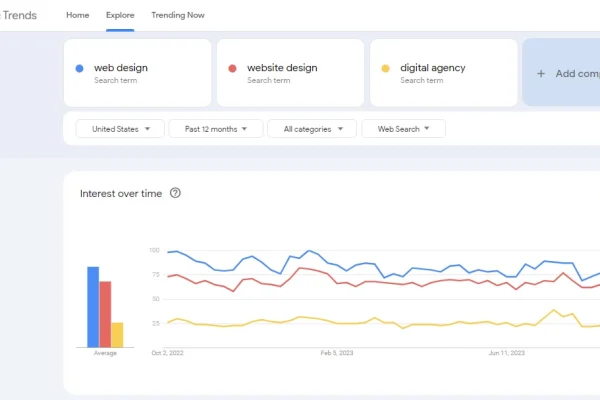Click Search term under digital agency
This screenshot has width=600, height=400.
point(422,80)
